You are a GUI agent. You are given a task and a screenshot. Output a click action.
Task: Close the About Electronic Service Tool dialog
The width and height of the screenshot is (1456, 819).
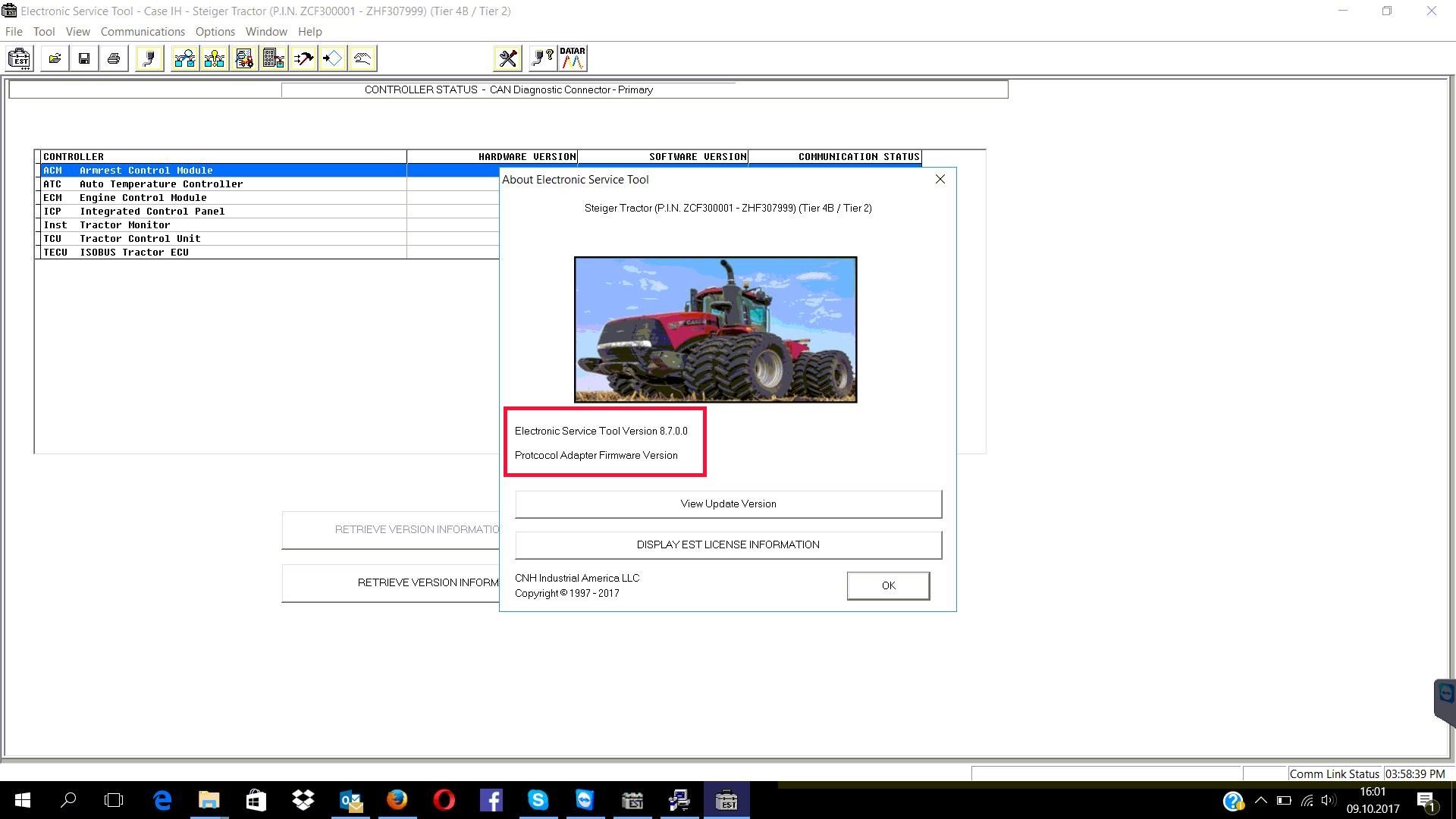[x=940, y=179]
